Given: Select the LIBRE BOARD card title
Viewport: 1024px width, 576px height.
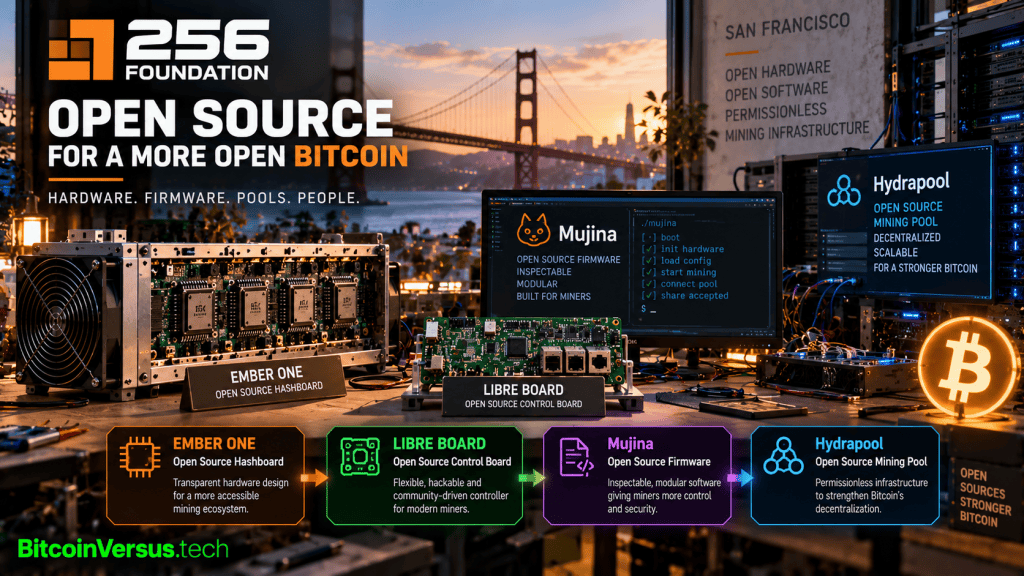Looking at the screenshot, I should click(x=440, y=444).
